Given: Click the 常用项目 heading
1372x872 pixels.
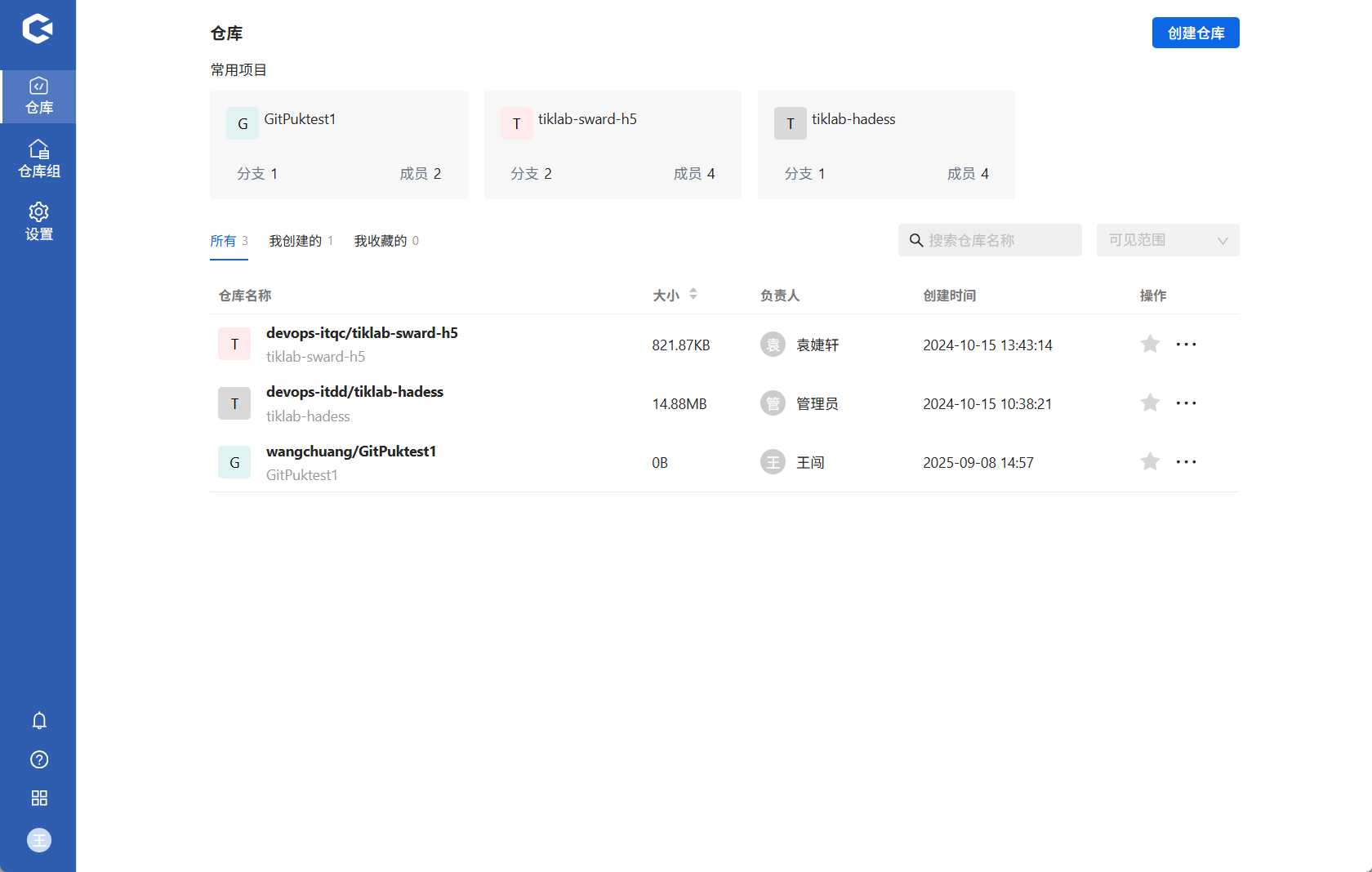Looking at the screenshot, I should (x=238, y=70).
